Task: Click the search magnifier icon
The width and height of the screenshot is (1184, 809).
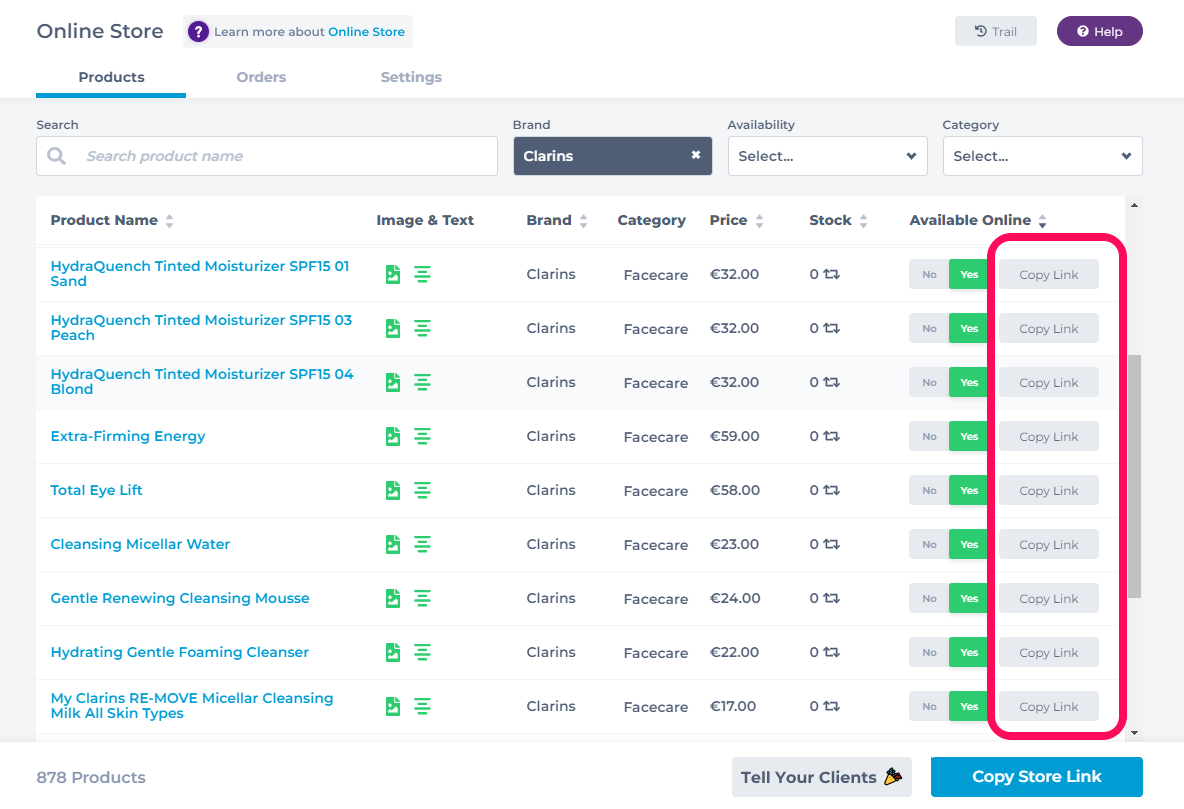Action: [57, 156]
